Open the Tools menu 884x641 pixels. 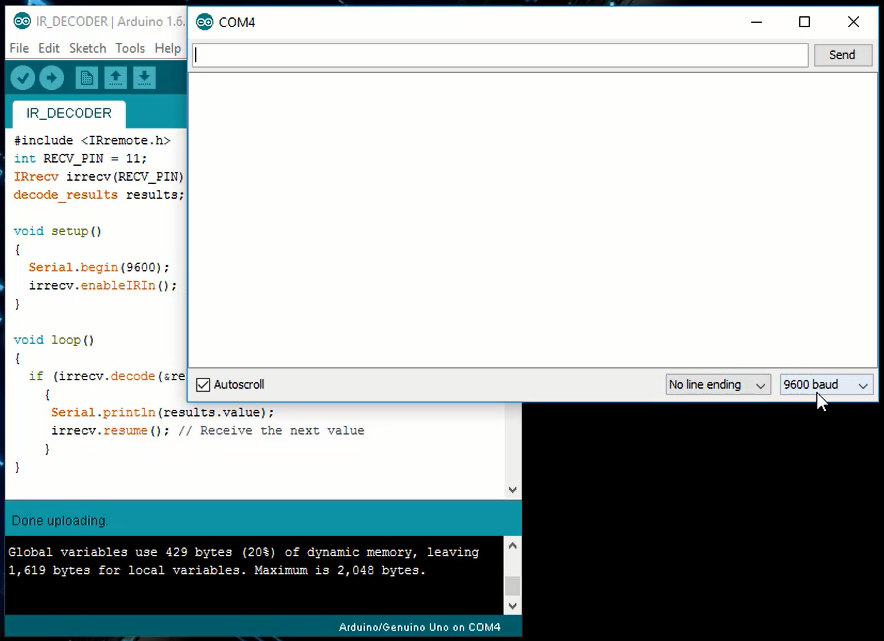click(x=130, y=48)
